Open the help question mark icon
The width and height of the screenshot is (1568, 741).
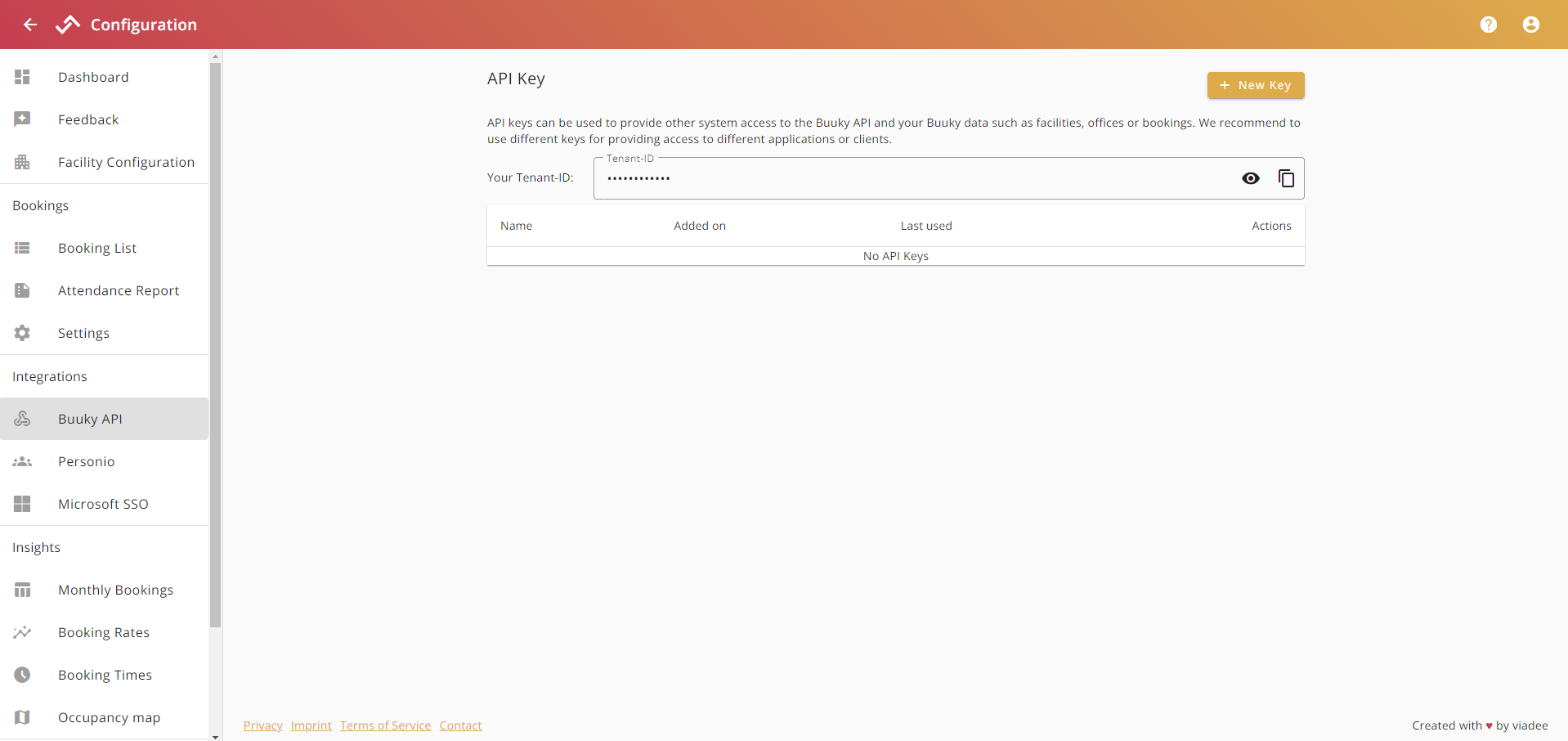1489,25
